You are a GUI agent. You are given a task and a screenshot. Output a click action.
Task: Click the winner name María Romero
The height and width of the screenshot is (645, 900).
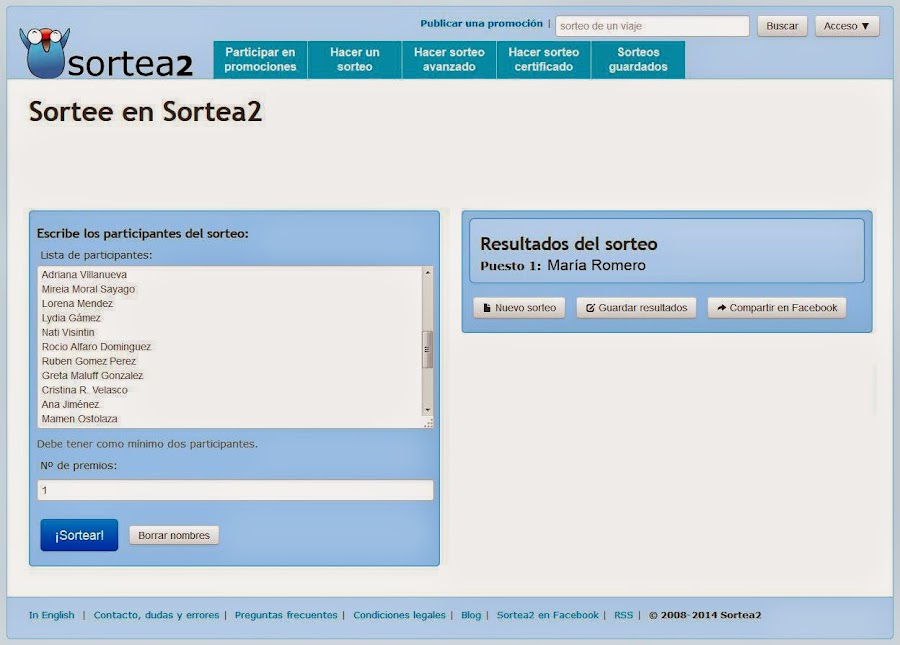[596, 265]
